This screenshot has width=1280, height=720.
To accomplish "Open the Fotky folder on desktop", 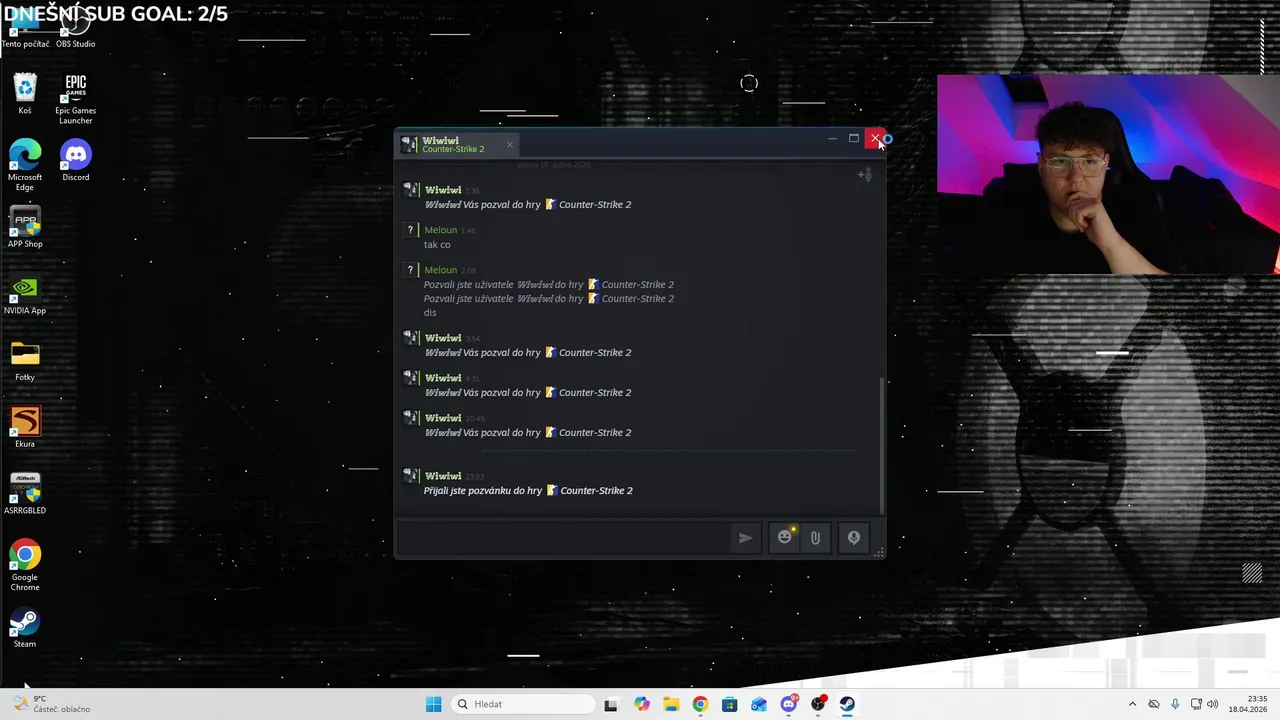I will [25, 361].
